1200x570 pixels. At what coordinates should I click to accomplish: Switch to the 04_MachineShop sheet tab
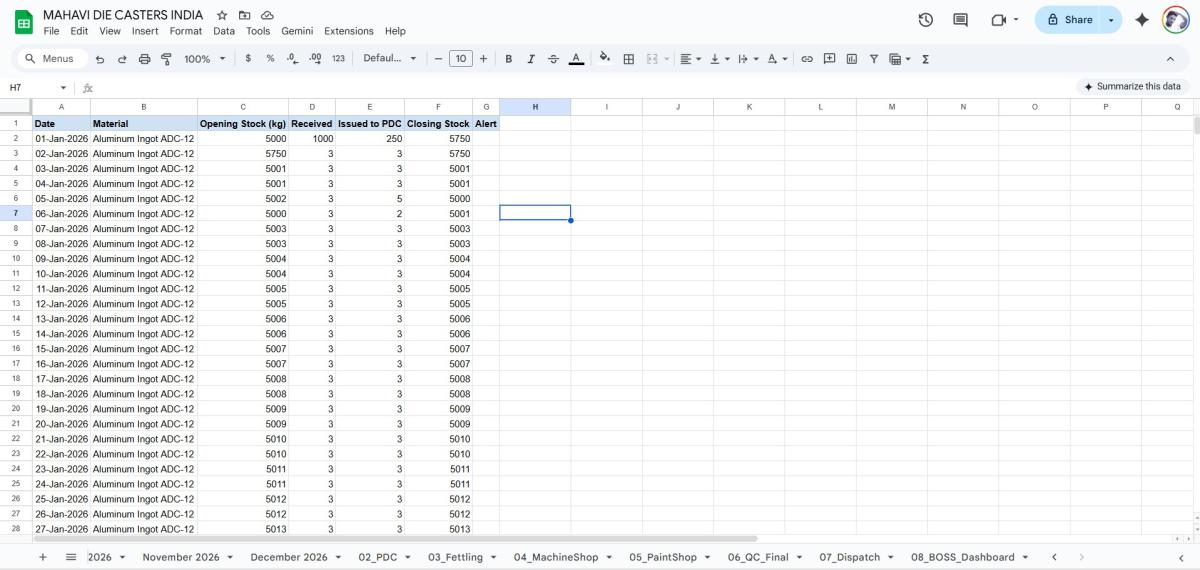coord(555,557)
